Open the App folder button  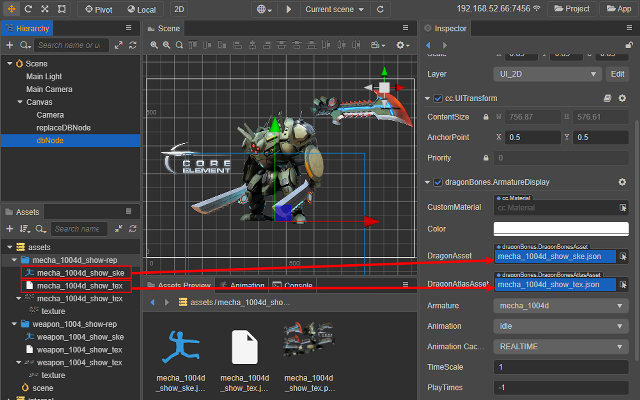[618, 9]
